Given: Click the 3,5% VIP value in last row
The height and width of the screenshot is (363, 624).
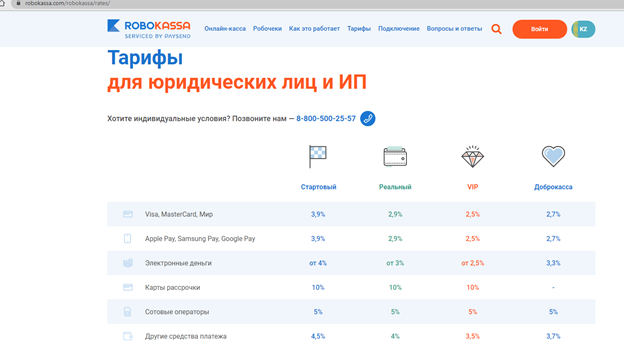Looking at the screenshot, I should tap(472, 336).
